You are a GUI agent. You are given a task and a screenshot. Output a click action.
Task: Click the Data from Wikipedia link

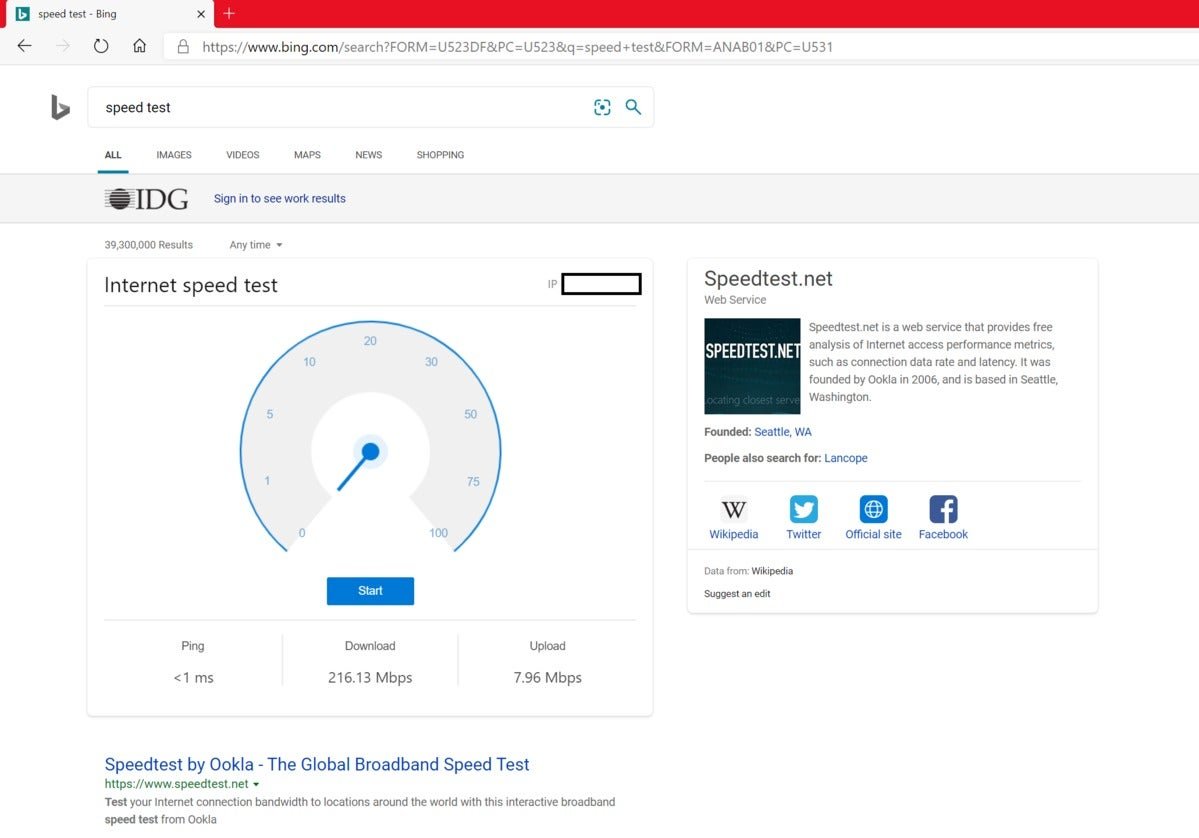pos(772,571)
